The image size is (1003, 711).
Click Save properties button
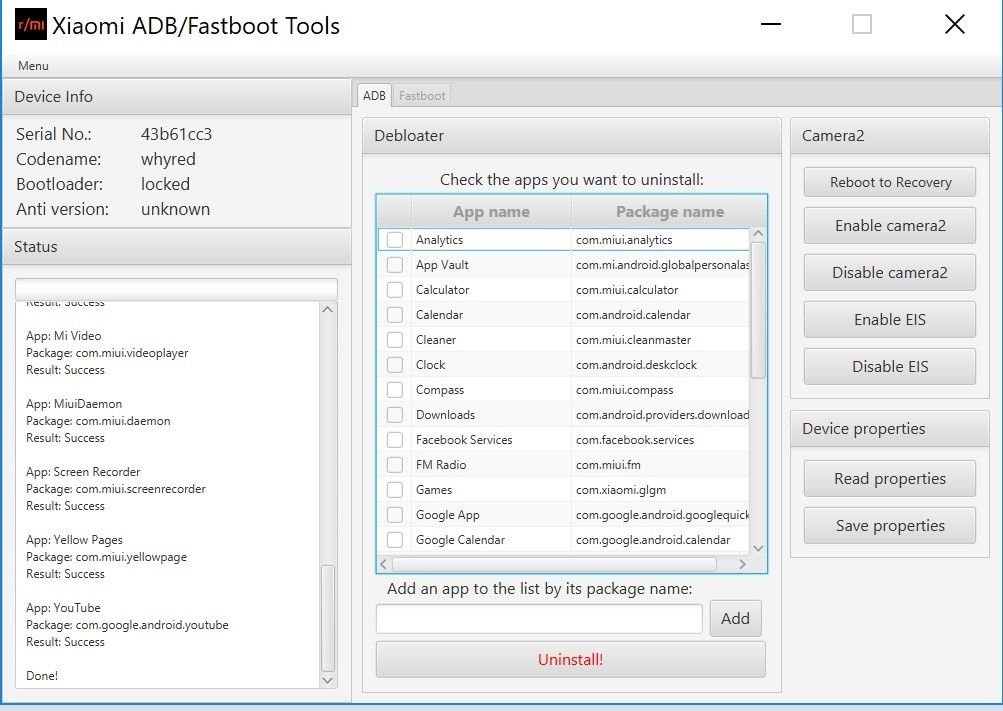890,526
